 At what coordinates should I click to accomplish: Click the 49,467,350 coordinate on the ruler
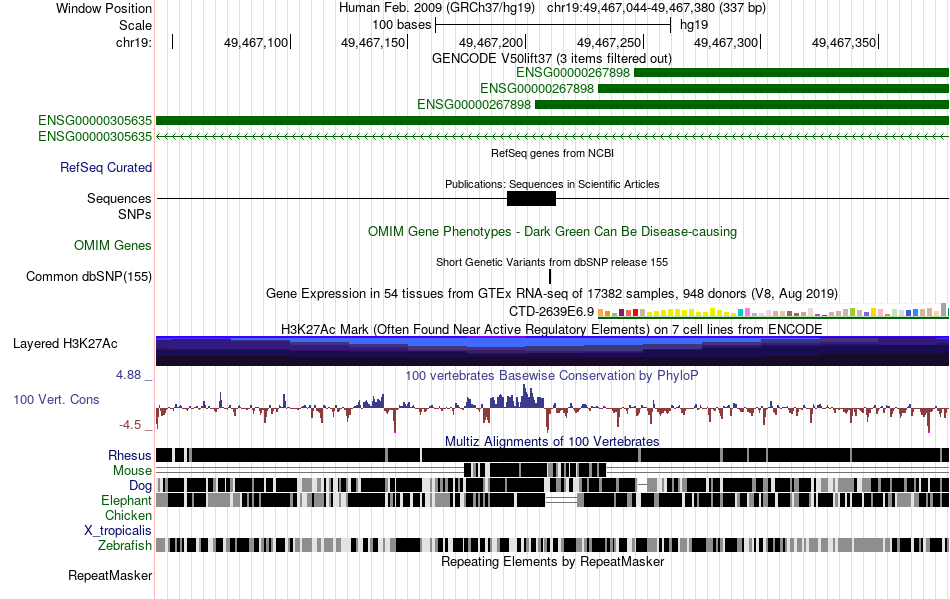pos(844,42)
